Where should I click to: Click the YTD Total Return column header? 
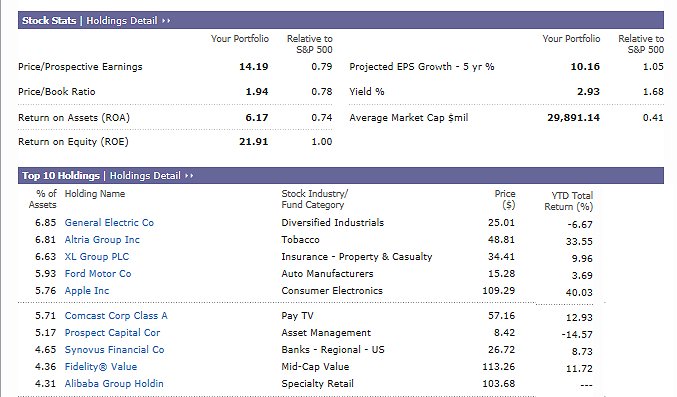pos(569,201)
